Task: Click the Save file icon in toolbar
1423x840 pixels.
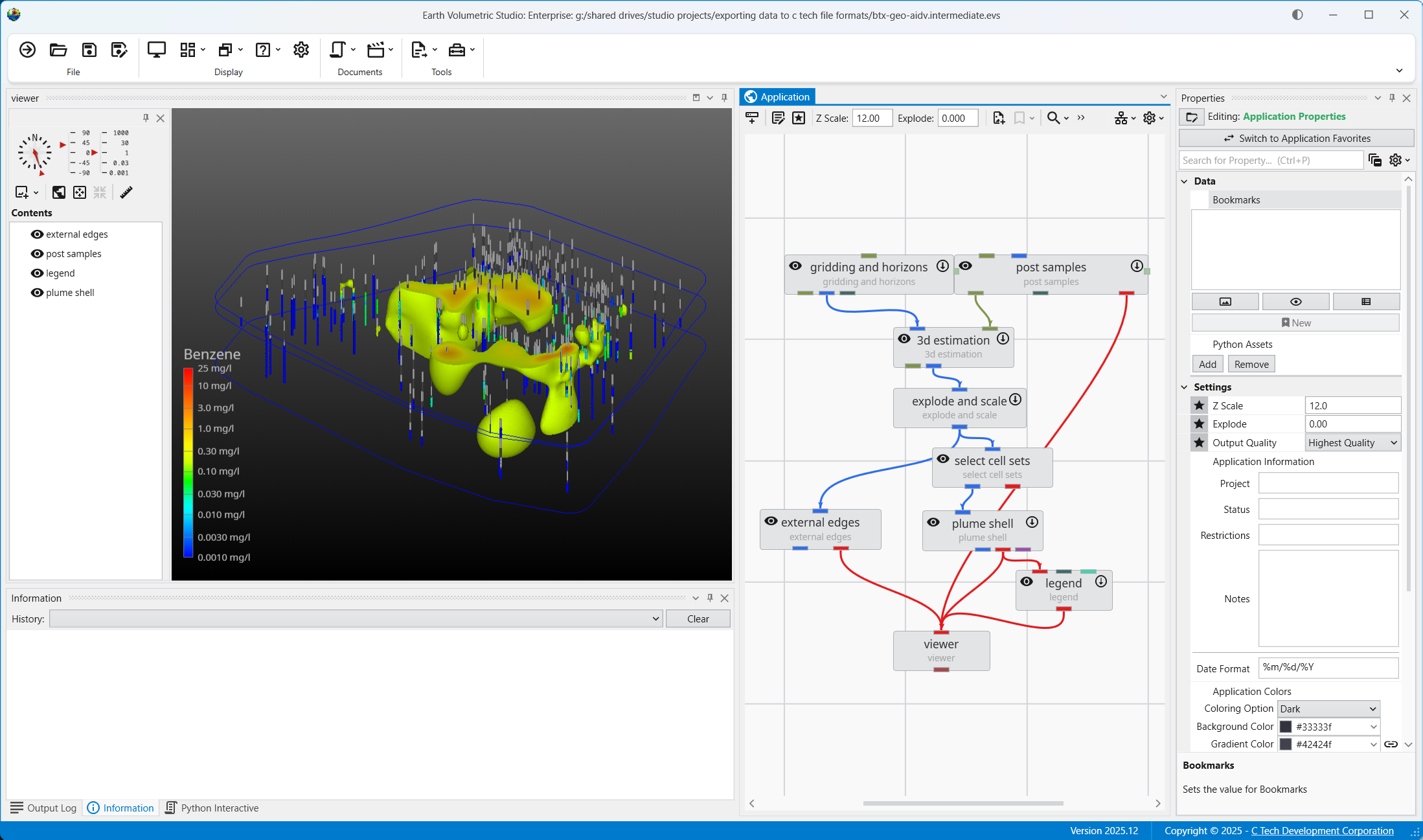Action: point(89,50)
